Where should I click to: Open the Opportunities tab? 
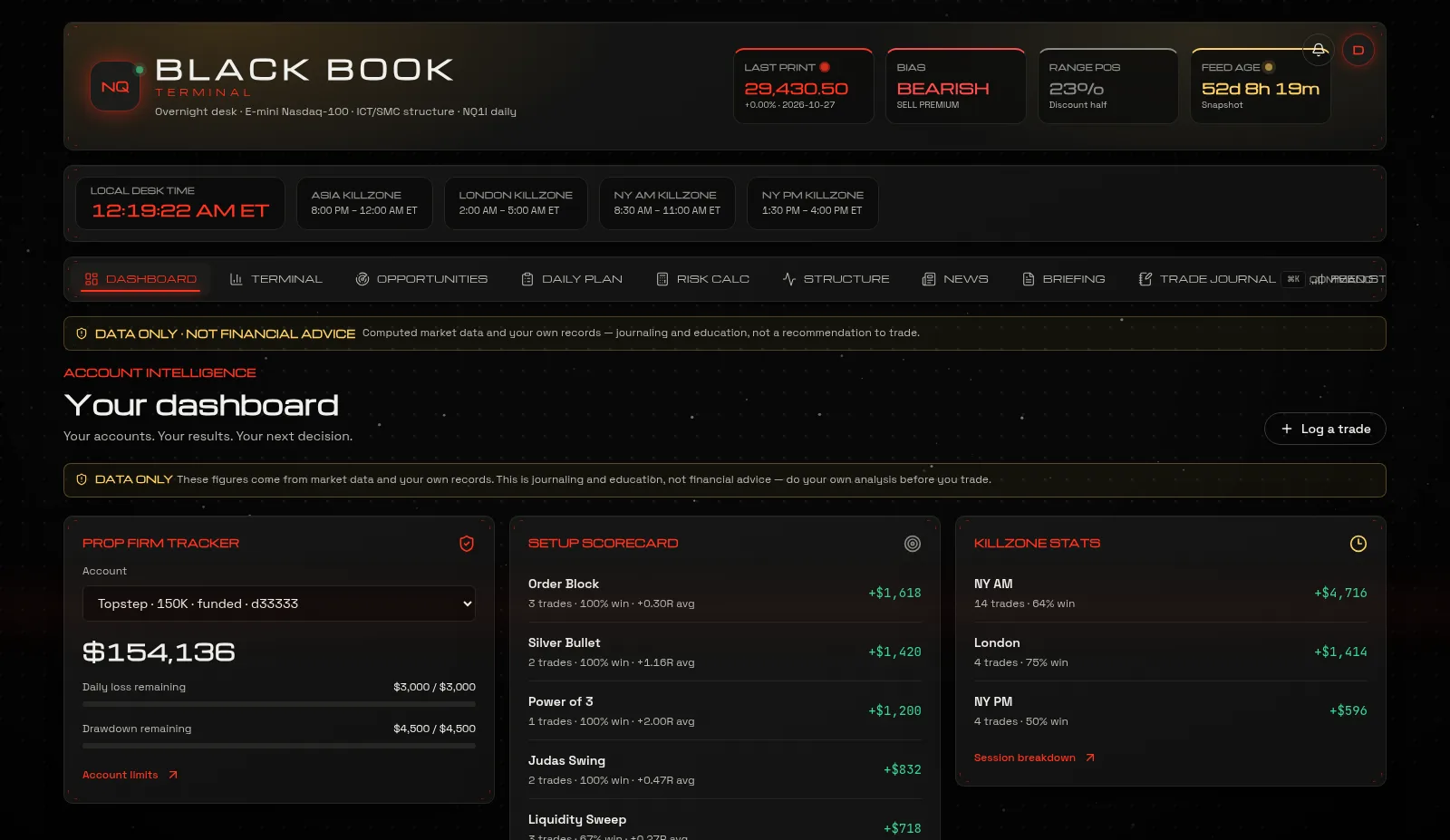coord(421,279)
